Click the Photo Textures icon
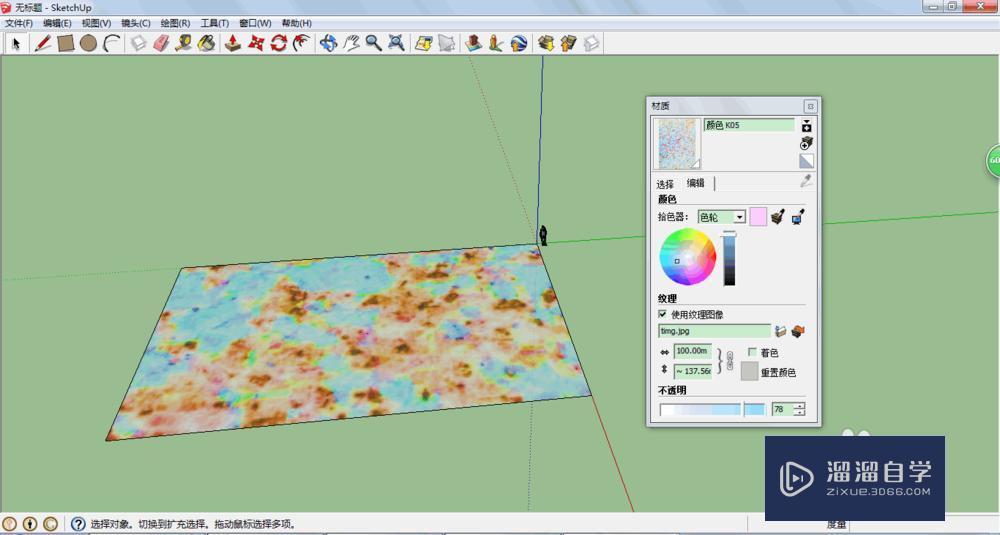The image size is (1000, 535). point(496,43)
